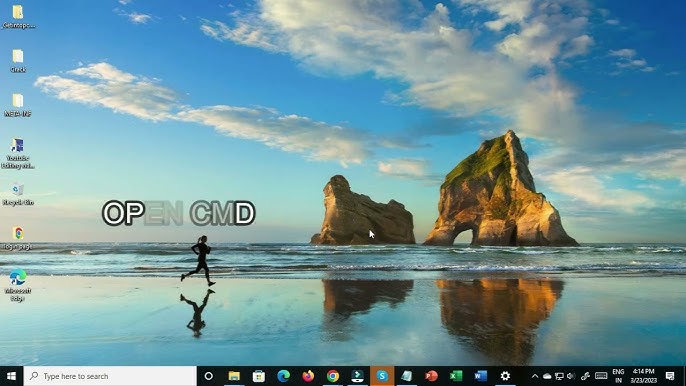Open Word from the taskbar
This screenshot has width=686, height=386.
click(x=480, y=376)
